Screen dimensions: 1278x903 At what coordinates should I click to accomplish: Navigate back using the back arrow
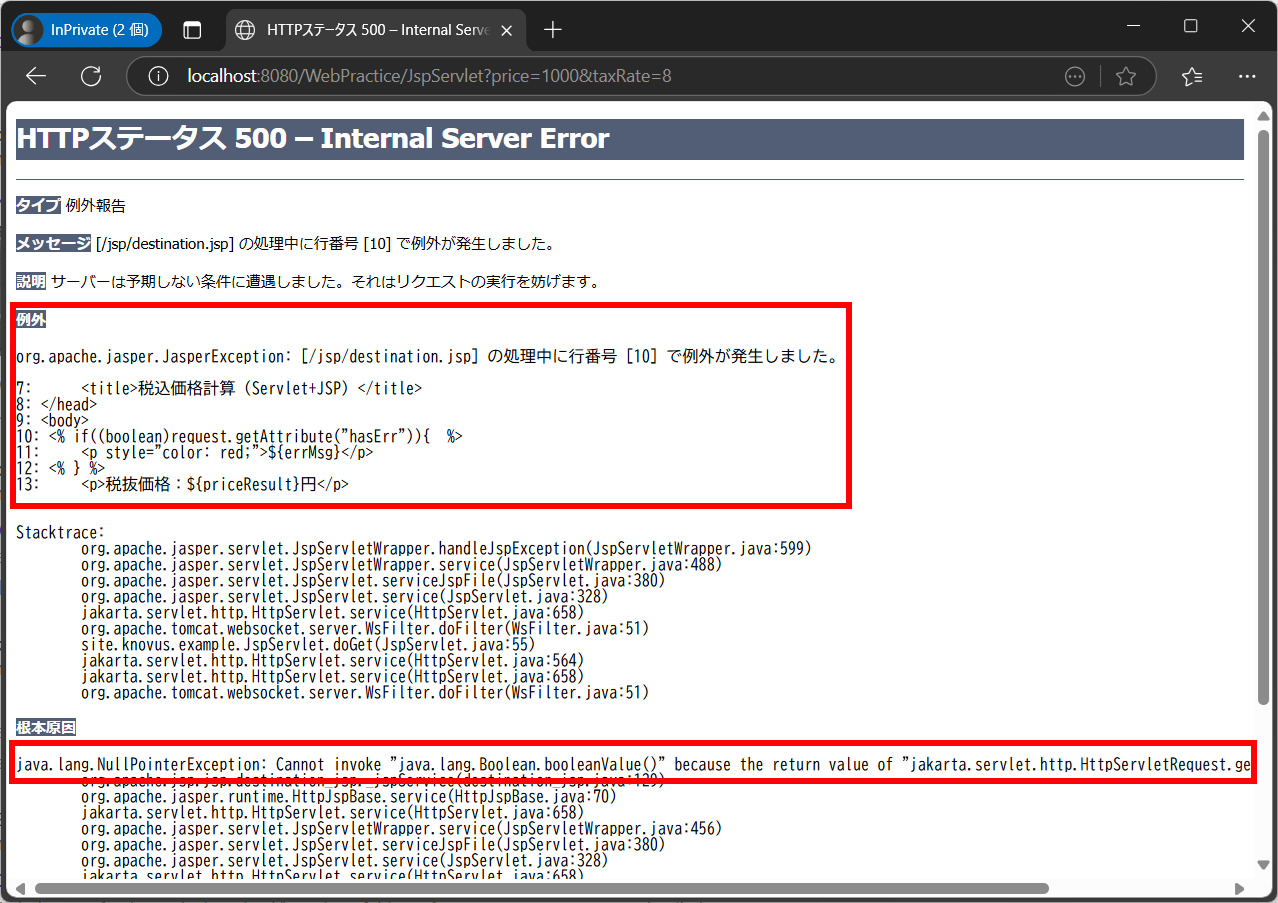[35, 76]
